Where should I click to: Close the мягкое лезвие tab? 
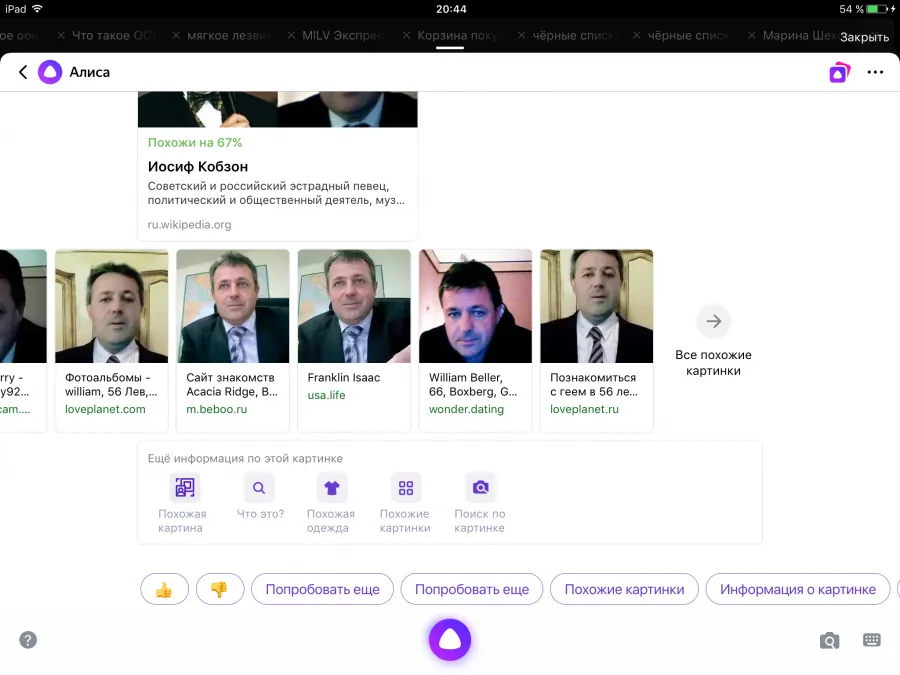tap(176, 36)
